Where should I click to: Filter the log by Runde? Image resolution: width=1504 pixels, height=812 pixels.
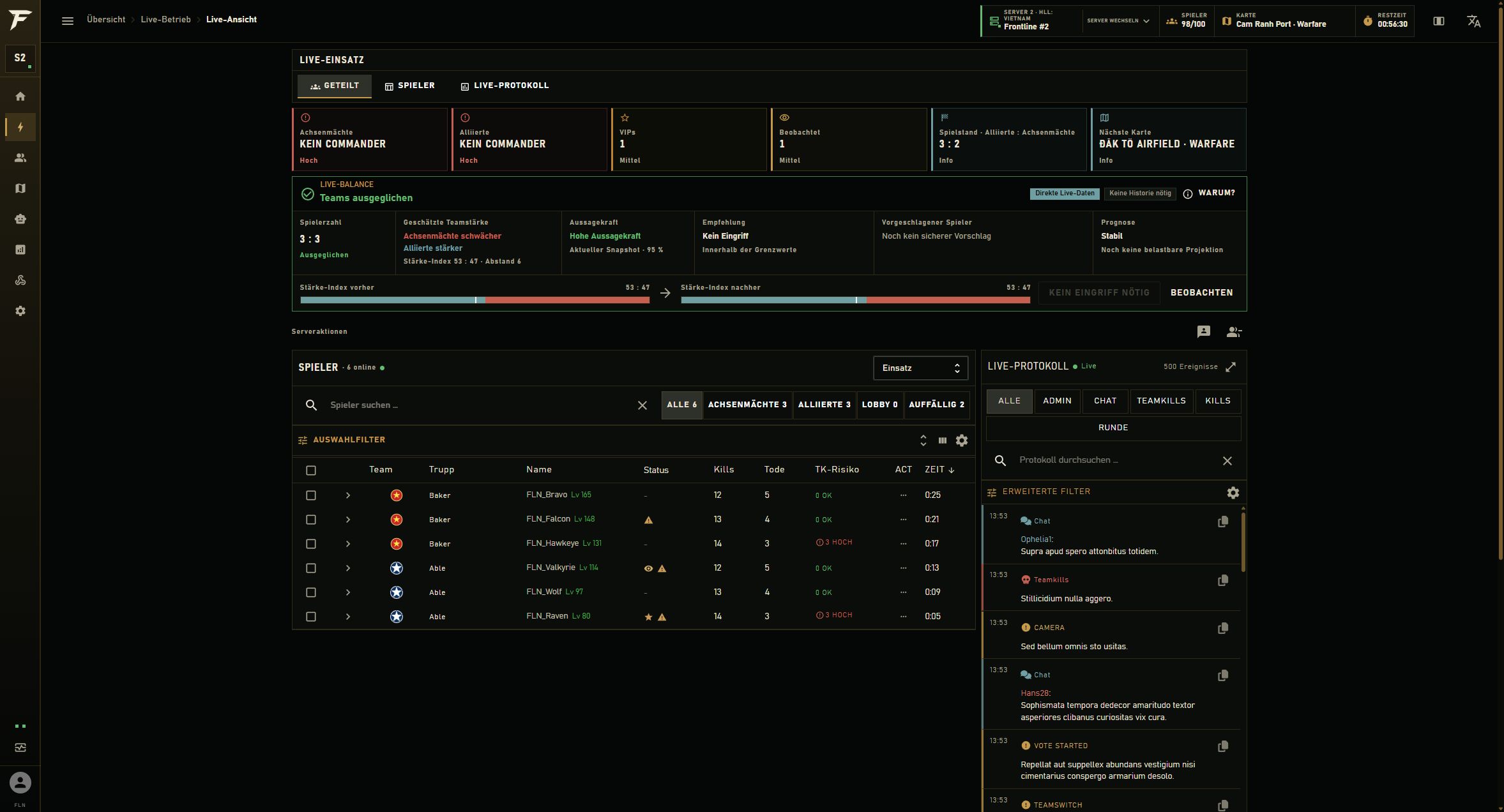coord(1113,428)
